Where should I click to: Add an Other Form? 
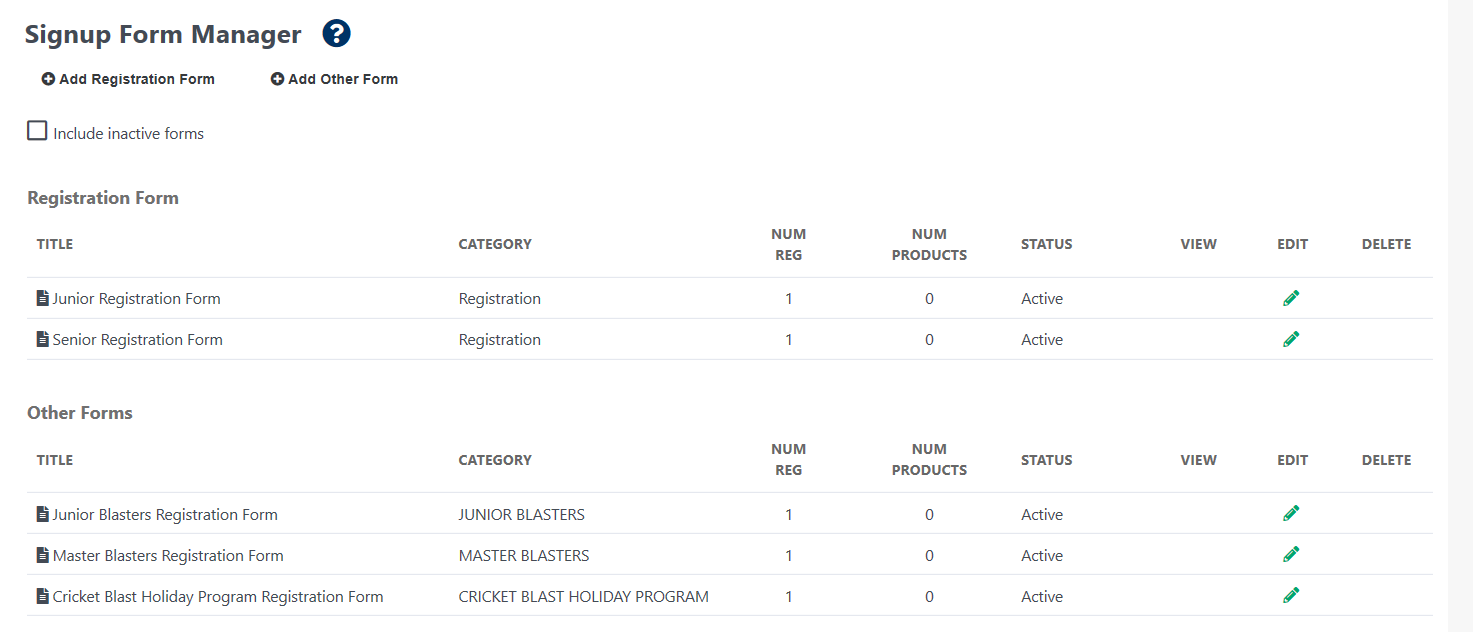tap(334, 79)
